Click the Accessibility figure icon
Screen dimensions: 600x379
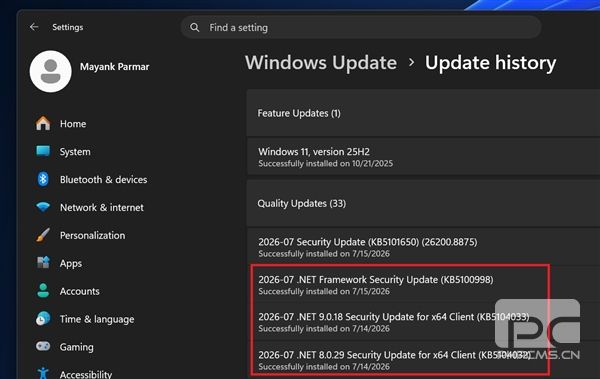click(x=43, y=373)
